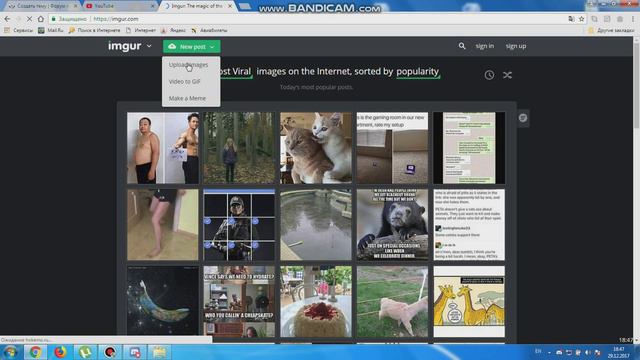The image size is (640, 360).
Task: Open uTorrent from the taskbar
Action: [85, 352]
